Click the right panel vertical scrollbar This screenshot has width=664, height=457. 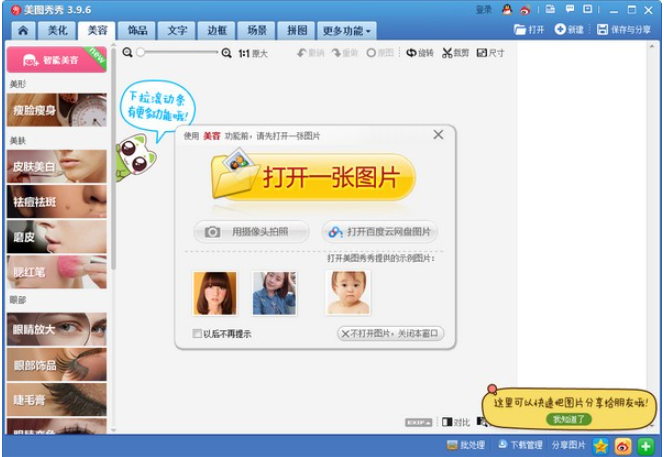click(x=652, y=237)
